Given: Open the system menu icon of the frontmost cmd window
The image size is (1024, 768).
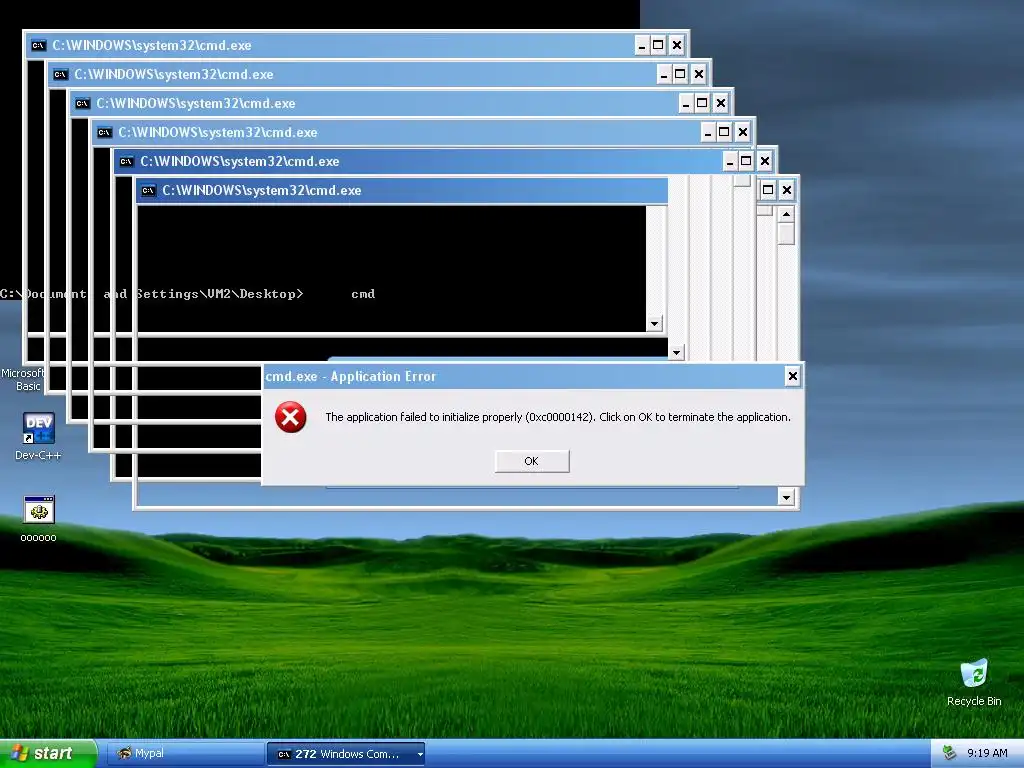Looking at the screenshot, I should tap(148, 191).
